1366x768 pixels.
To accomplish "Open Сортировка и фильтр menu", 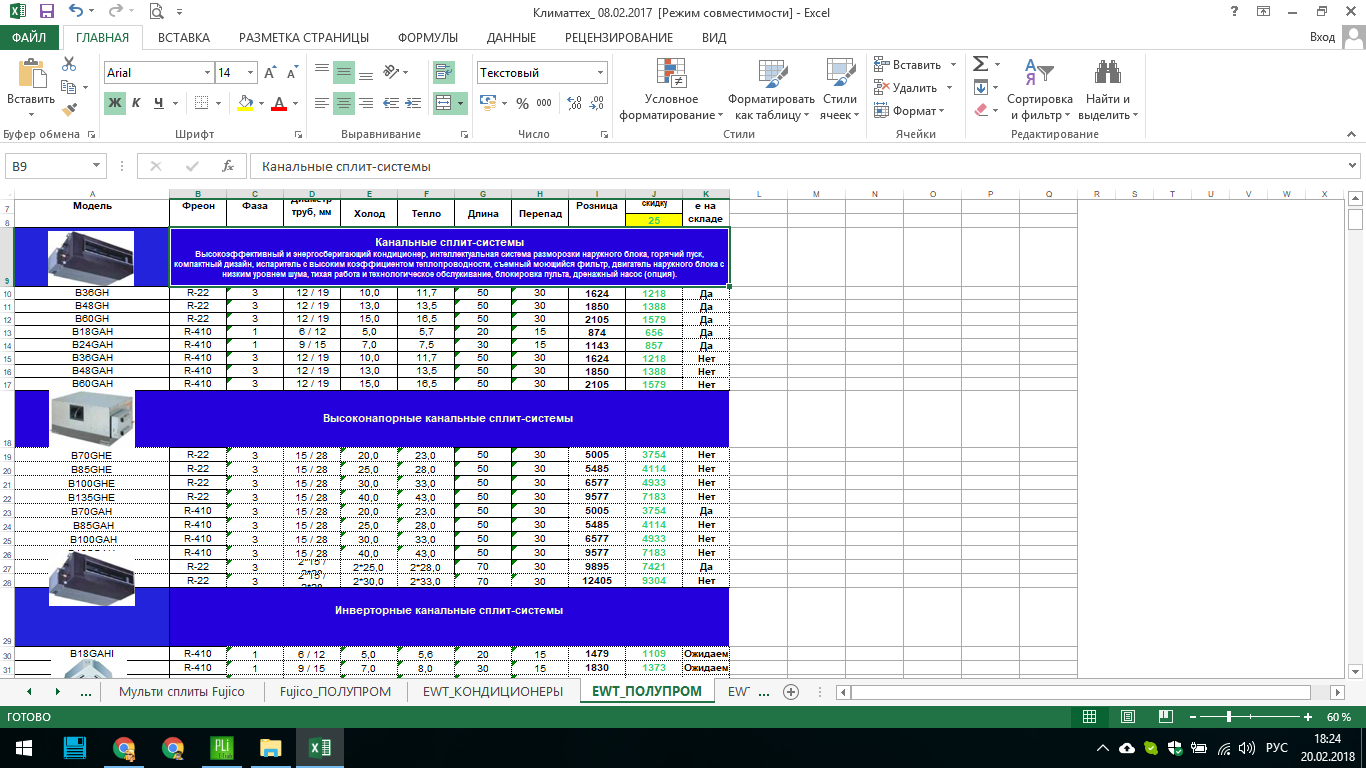I will 1040,89.
